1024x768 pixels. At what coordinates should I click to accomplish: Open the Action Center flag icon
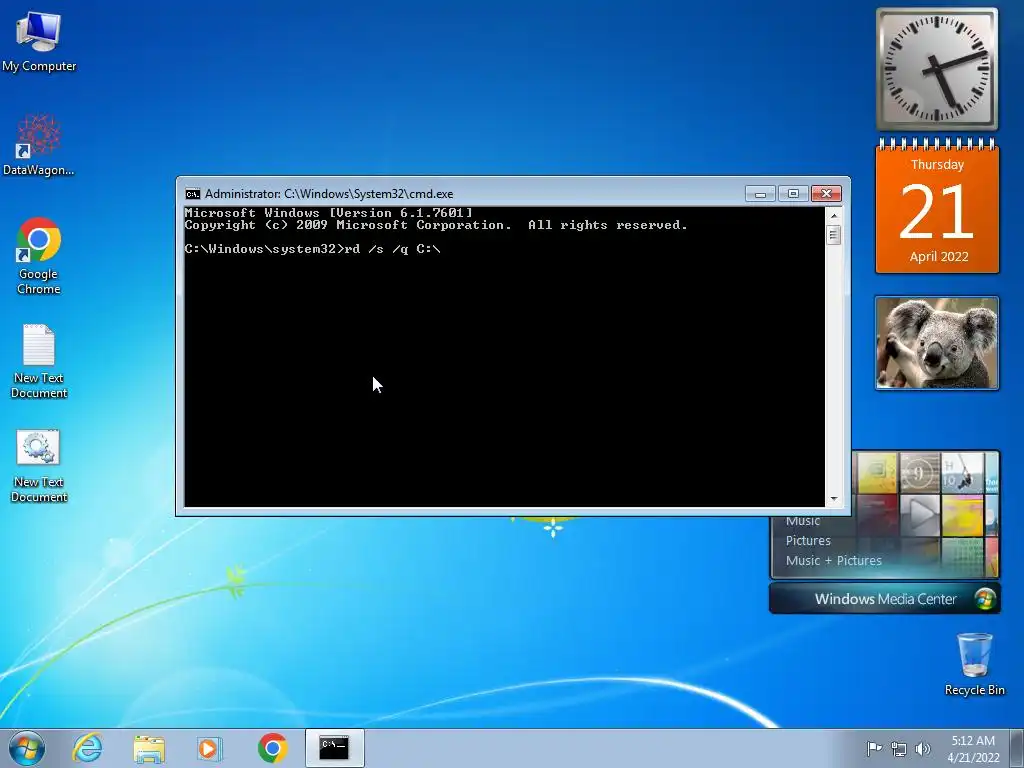874,748
